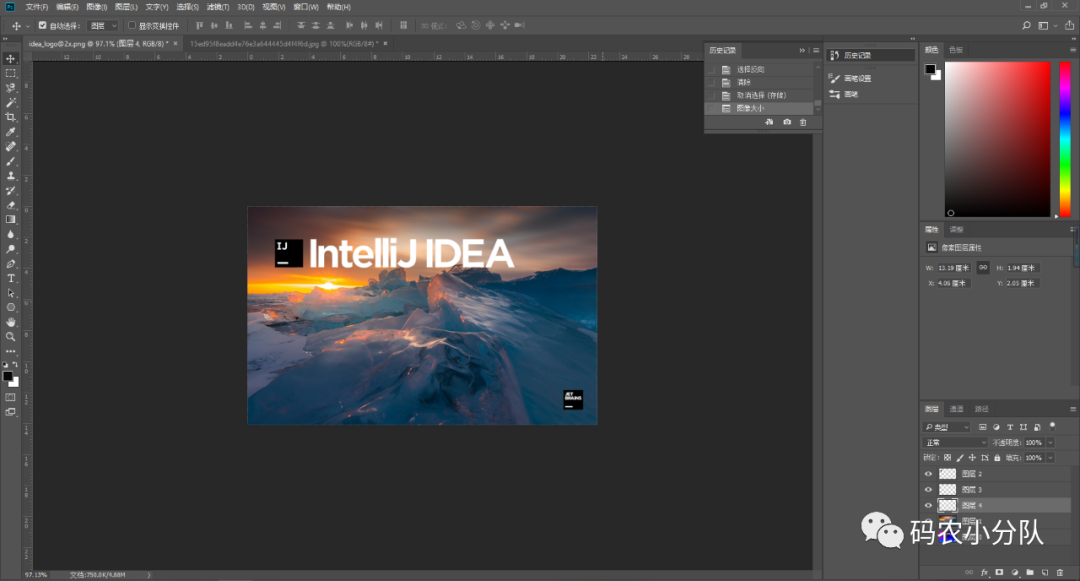Pick a color in the red color field
Viewport: 1080px width, 581px height.
click(x=997, y=139)
